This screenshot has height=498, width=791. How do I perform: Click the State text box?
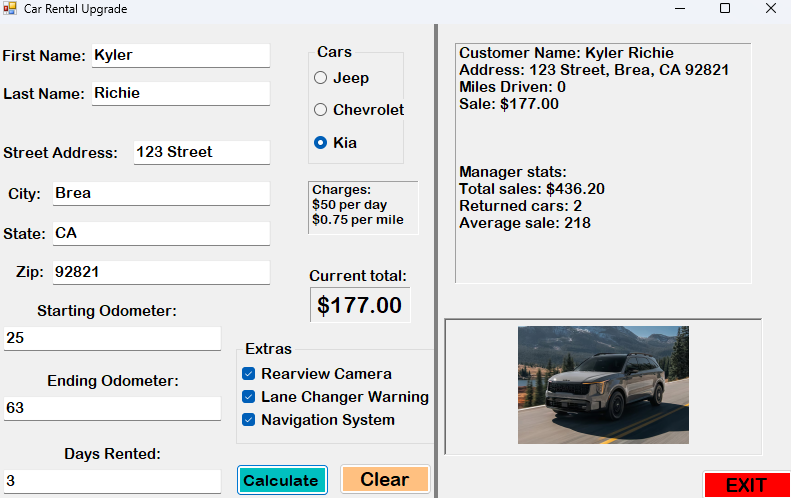tap(160, 234)
